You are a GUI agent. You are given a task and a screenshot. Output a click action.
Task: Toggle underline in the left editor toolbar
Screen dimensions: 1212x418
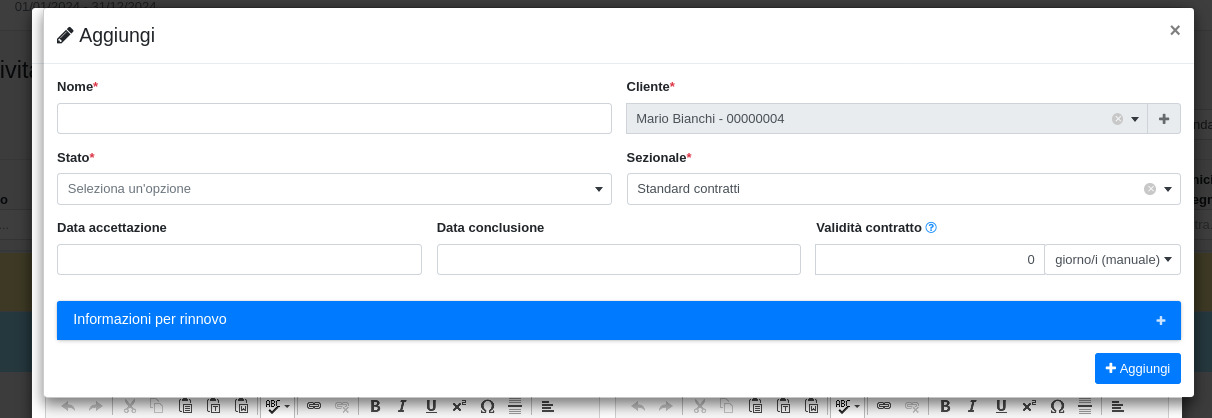click(431, 406)
